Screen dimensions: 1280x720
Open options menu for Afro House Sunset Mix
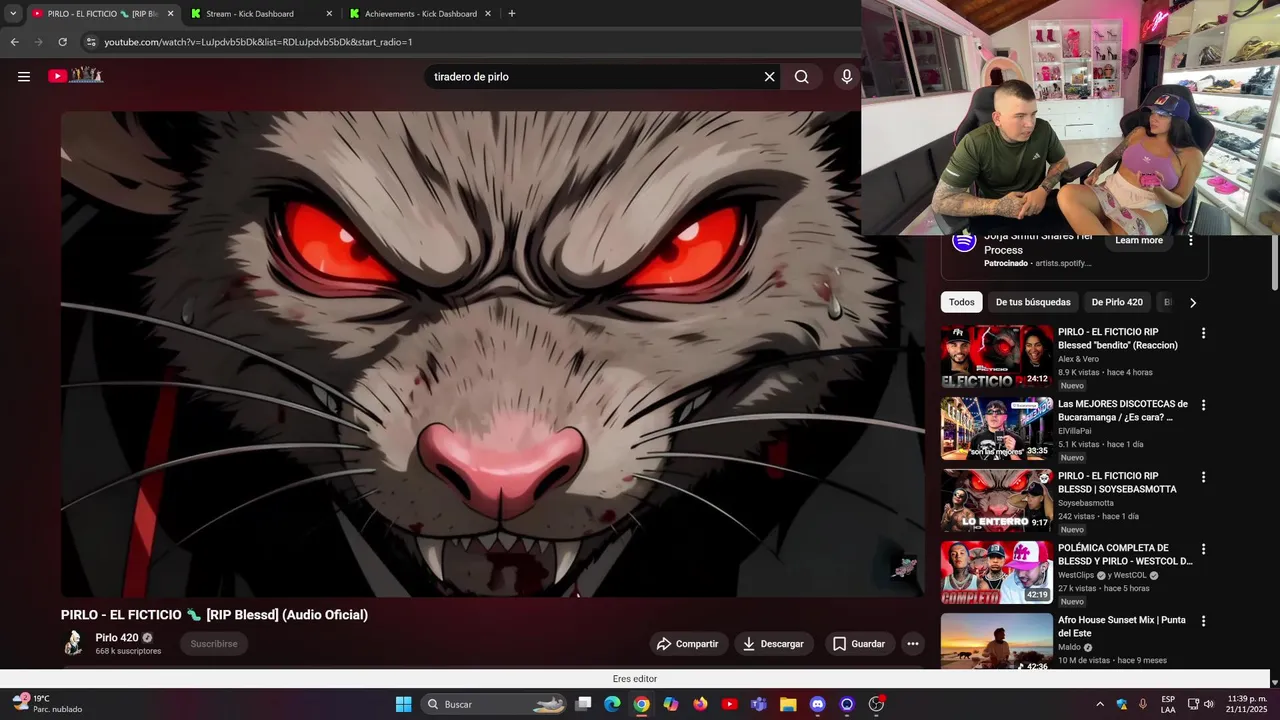pyautogui.click(x=1203, y=621)
